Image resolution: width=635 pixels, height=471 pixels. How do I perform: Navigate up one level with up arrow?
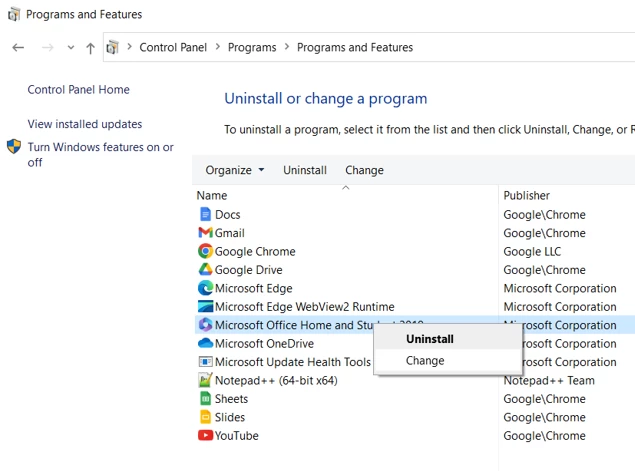(90, 48)
